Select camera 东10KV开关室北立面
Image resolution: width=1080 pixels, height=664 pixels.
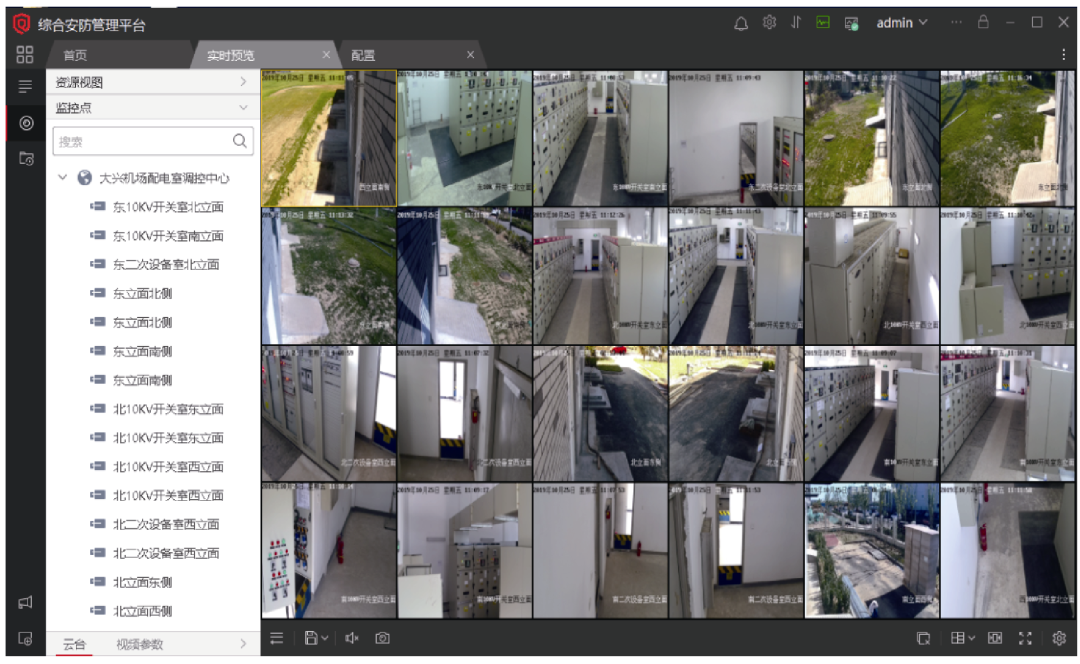coord(168,207)
